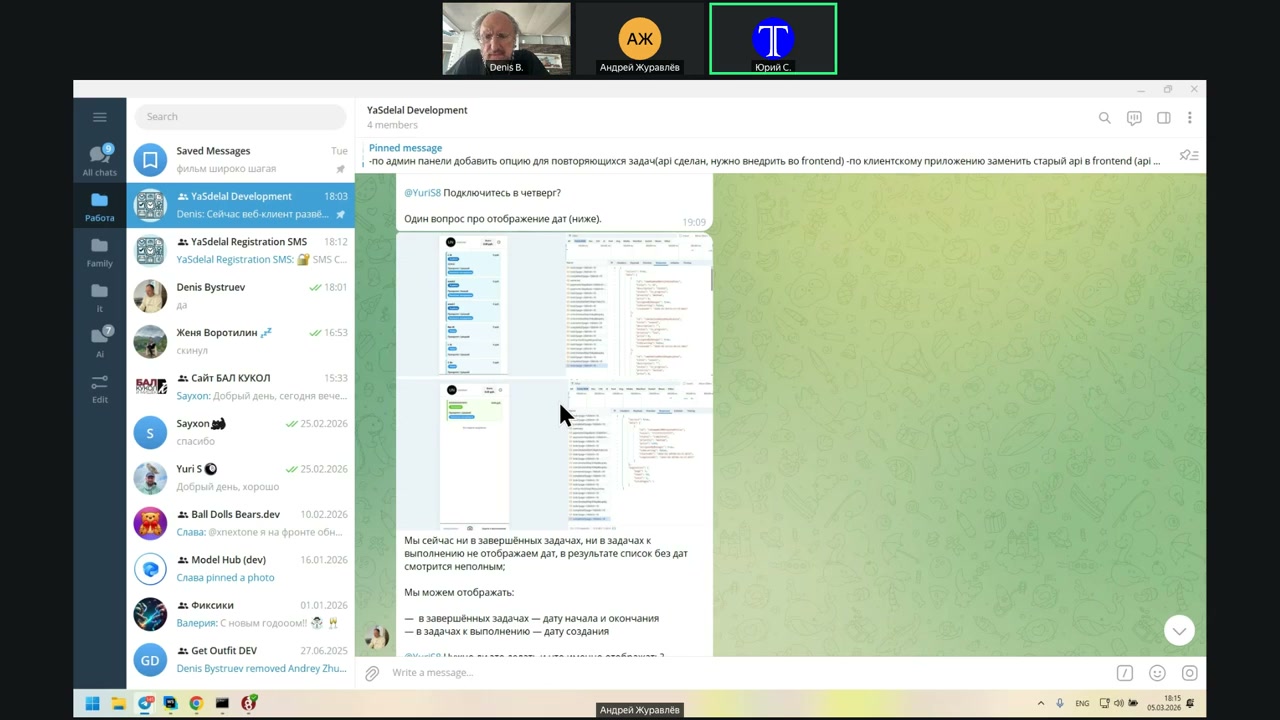Jump to latest messages with down-arrow button
The image size is (1280, 720).
[x=1179, y=630]
